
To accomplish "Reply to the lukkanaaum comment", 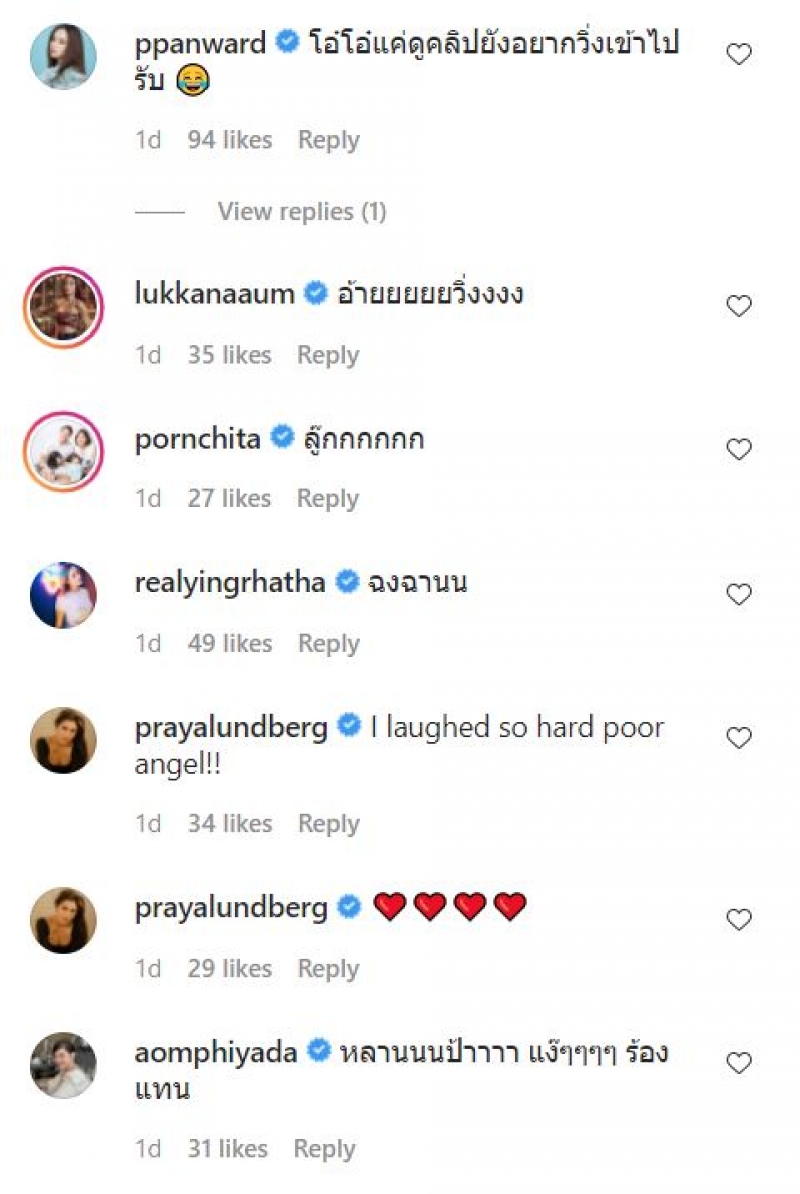I will 328,355.
